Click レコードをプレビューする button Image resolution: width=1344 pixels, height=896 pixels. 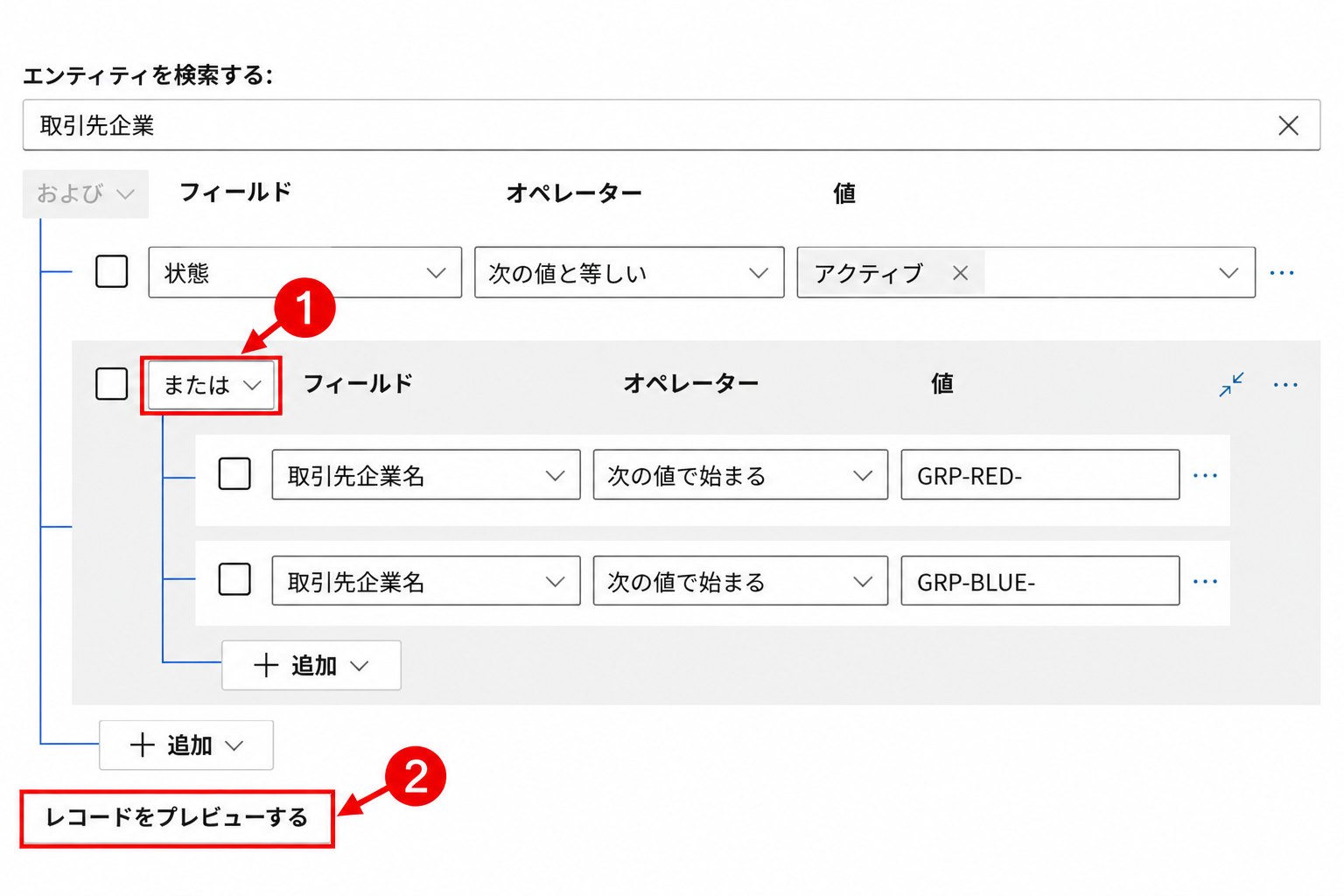pyautogui.click(x=177, y=818)
